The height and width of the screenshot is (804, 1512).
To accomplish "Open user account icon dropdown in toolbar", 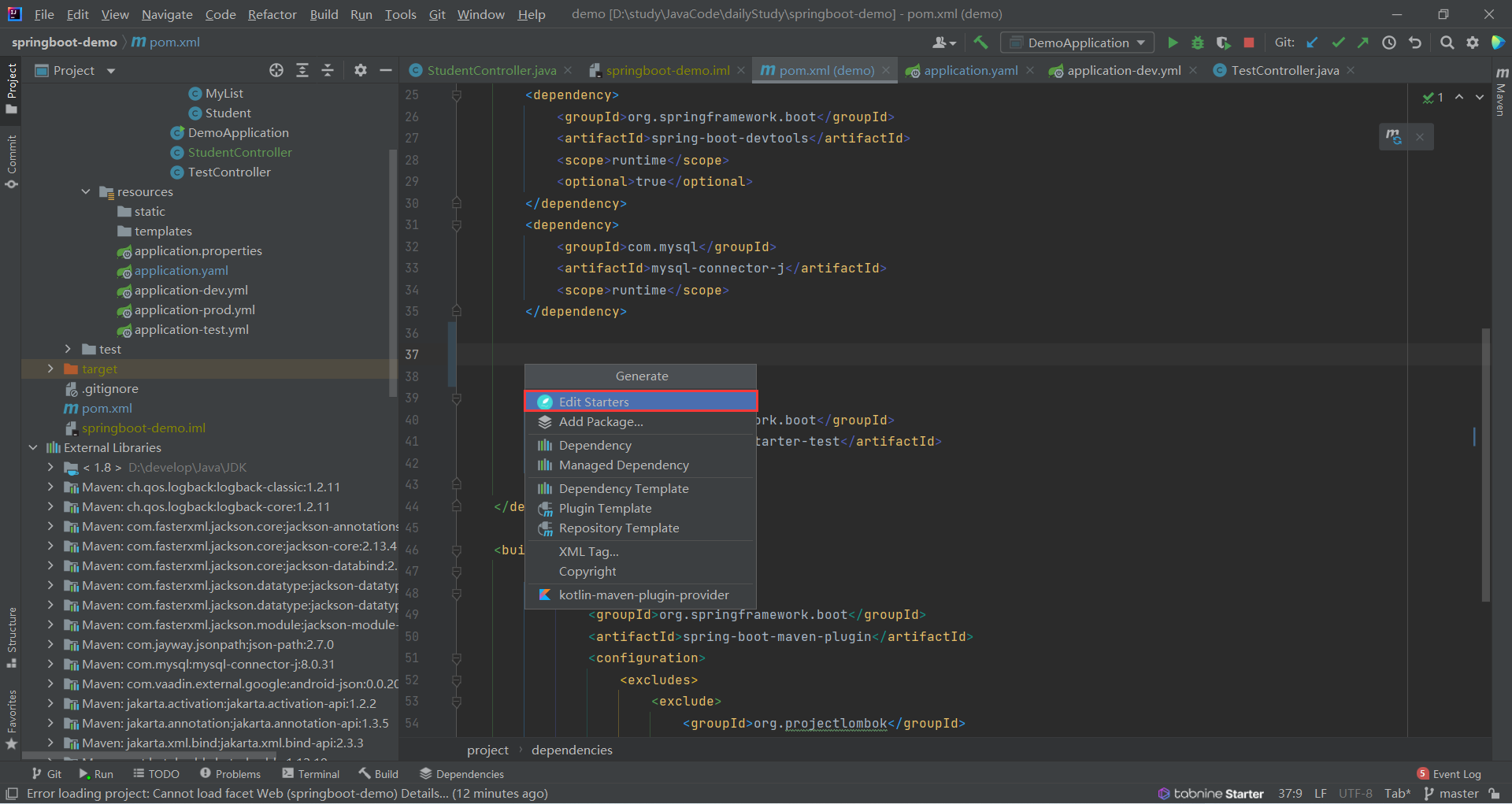I will (x=944, y=43).
